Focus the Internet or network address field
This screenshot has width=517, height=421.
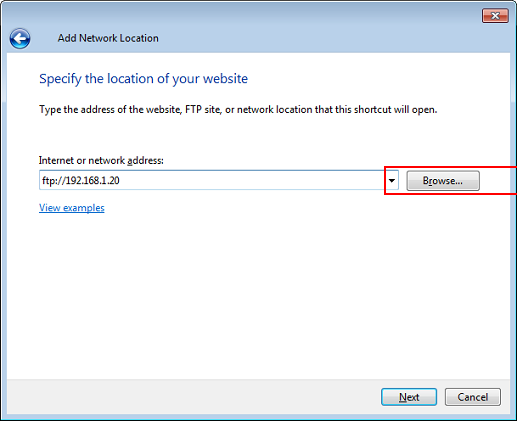click(219, 180)
